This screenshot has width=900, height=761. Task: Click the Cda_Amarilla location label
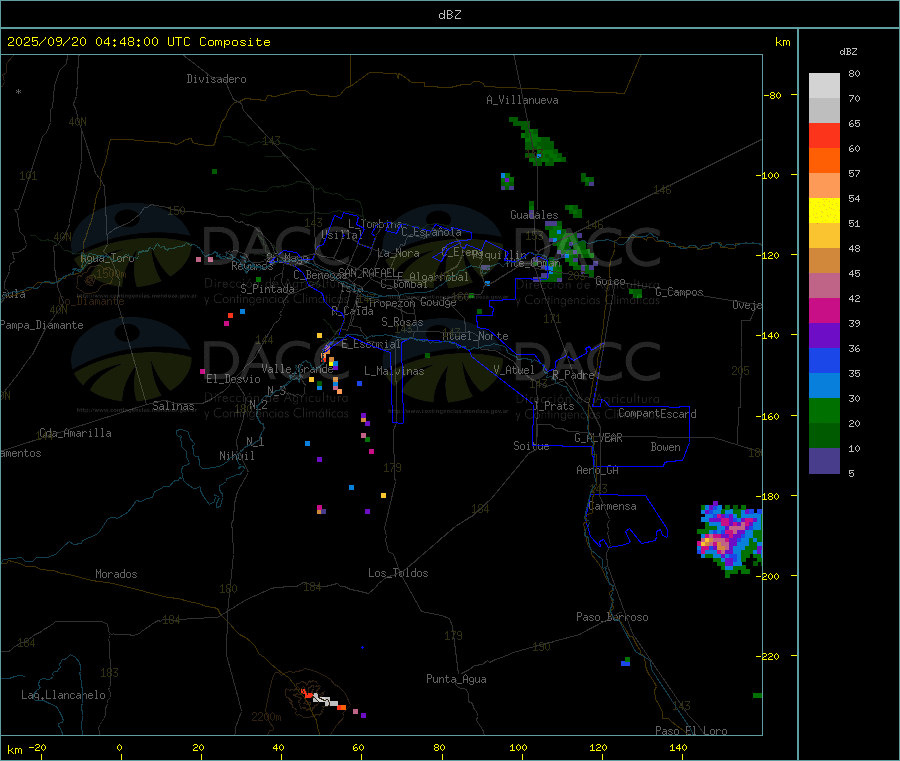(x=75, y=433)
